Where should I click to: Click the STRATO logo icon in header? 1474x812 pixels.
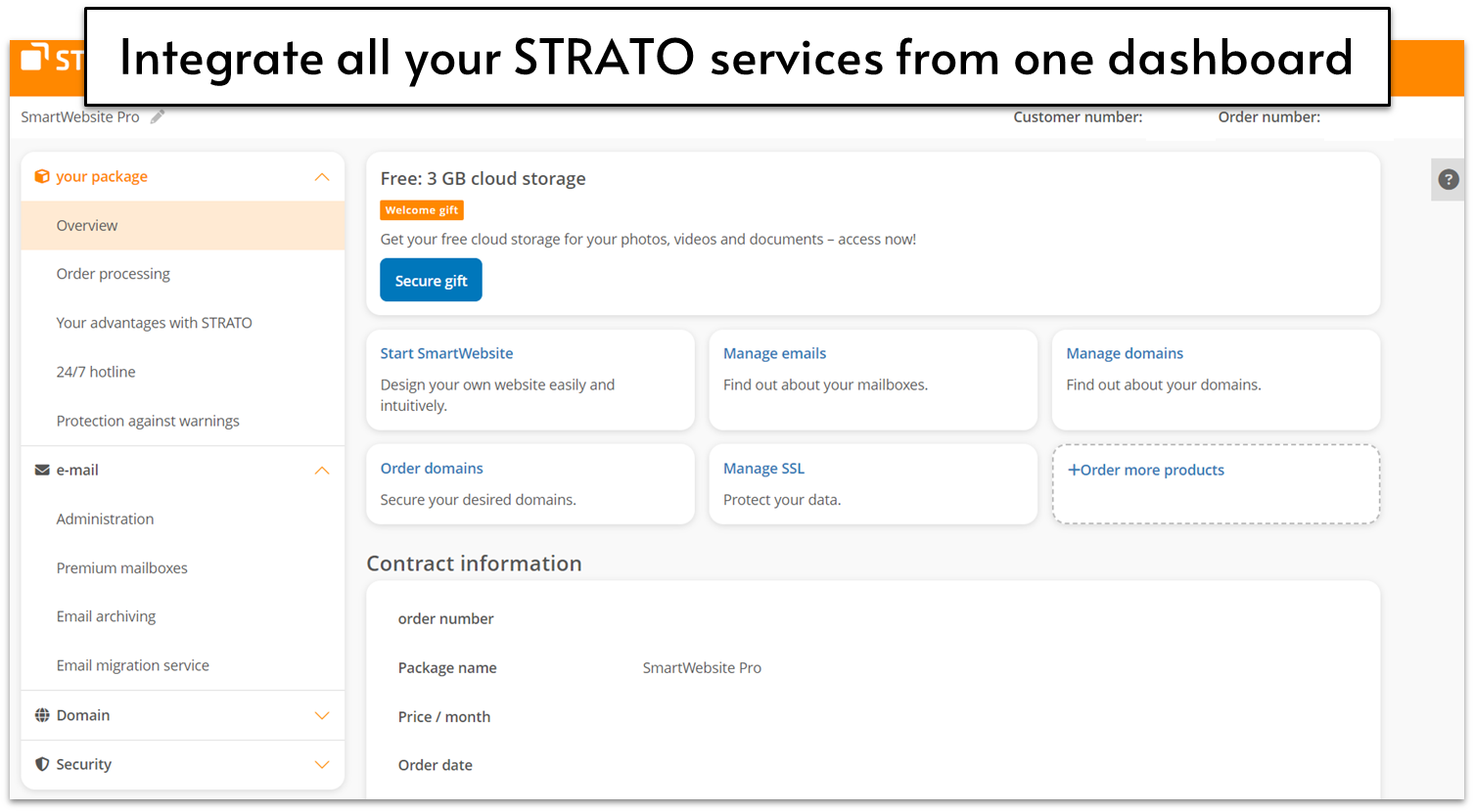[35, 57]
